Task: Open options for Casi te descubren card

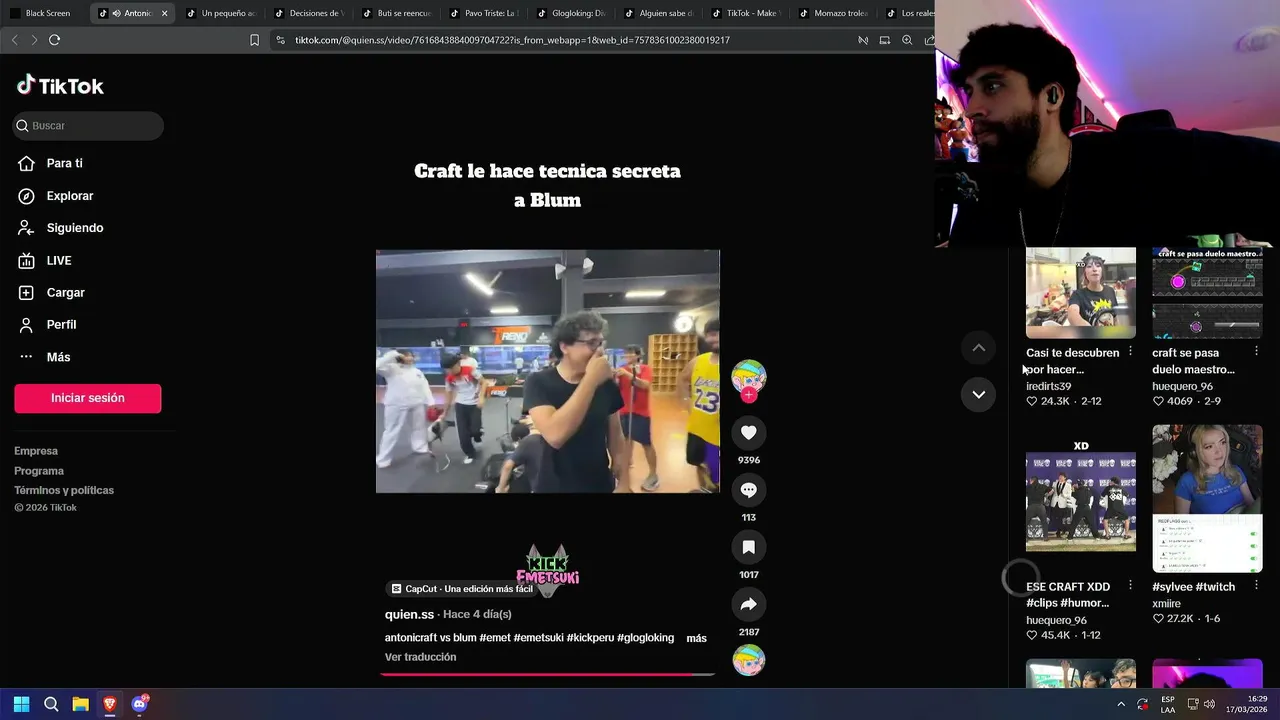Action: pos(1130,352)
